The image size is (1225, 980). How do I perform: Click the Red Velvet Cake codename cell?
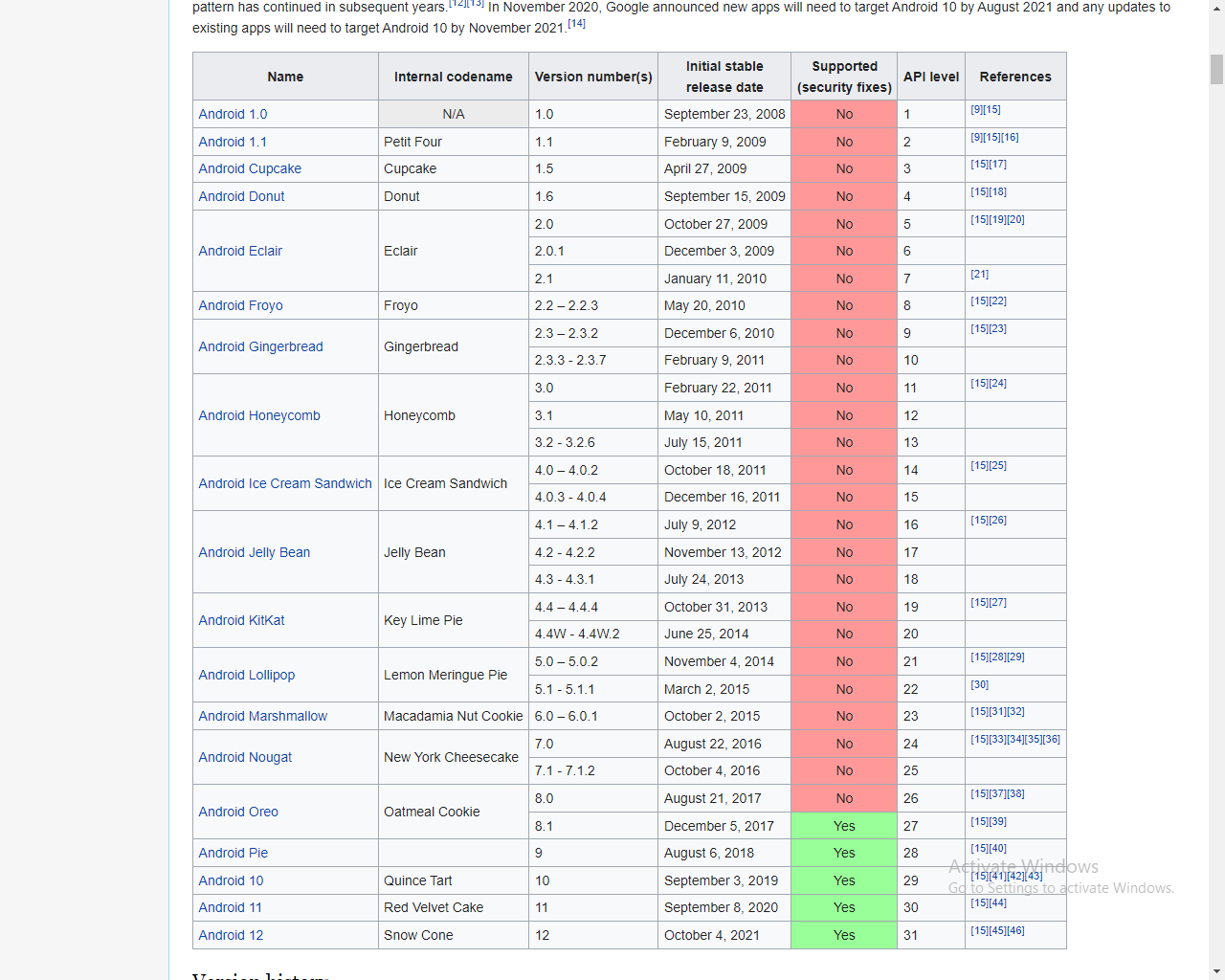(x=454, y=907)
